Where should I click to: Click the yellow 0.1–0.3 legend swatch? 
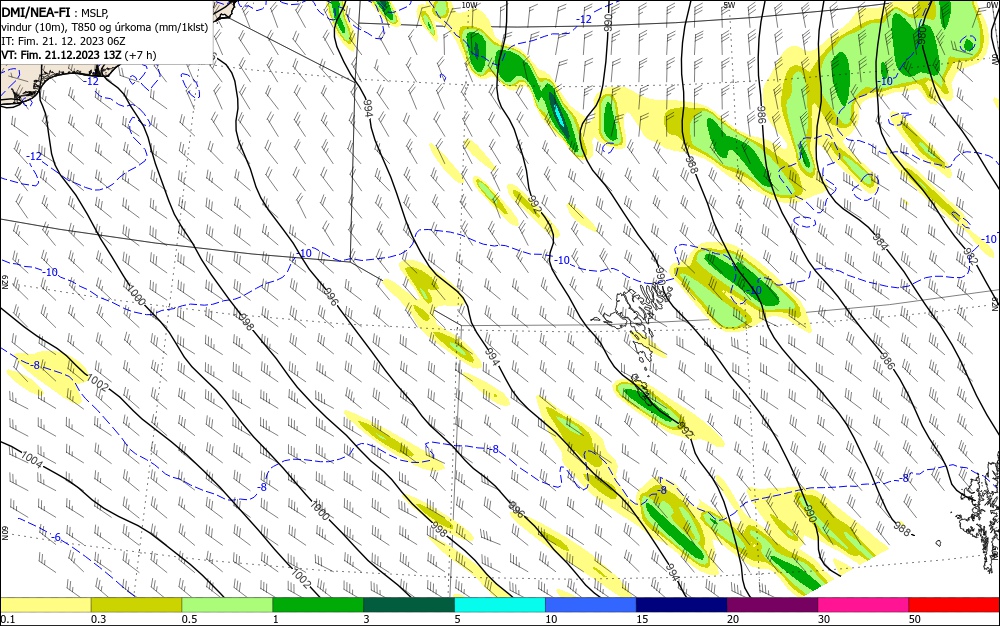46,605
